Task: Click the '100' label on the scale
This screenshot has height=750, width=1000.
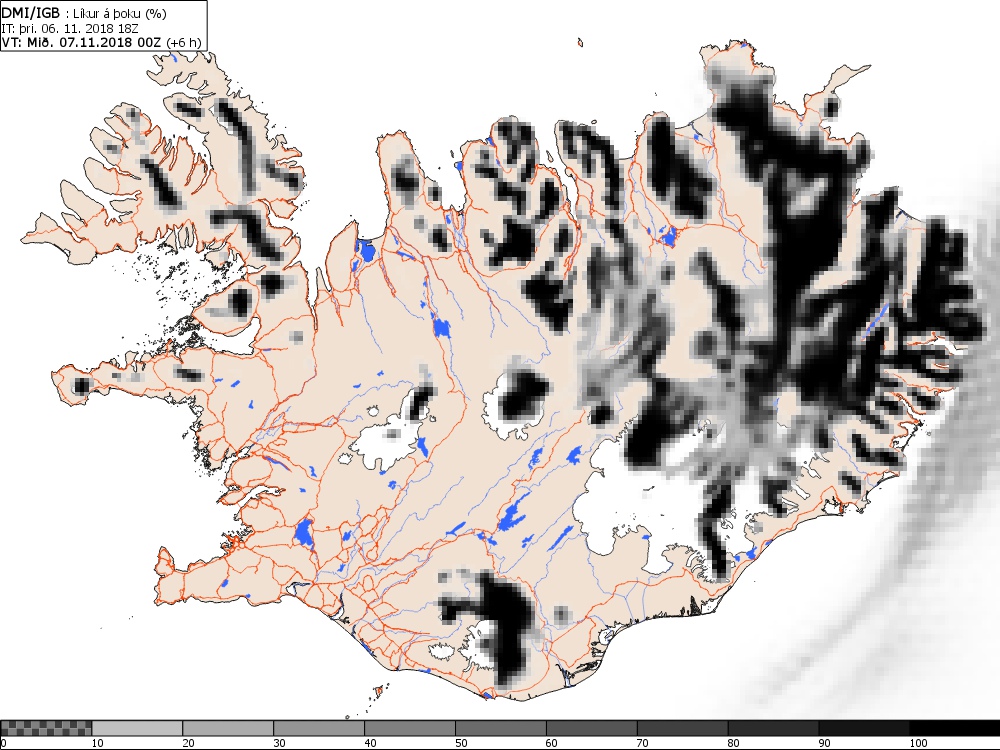Action: pyautogui.click(x=918, y=743)
